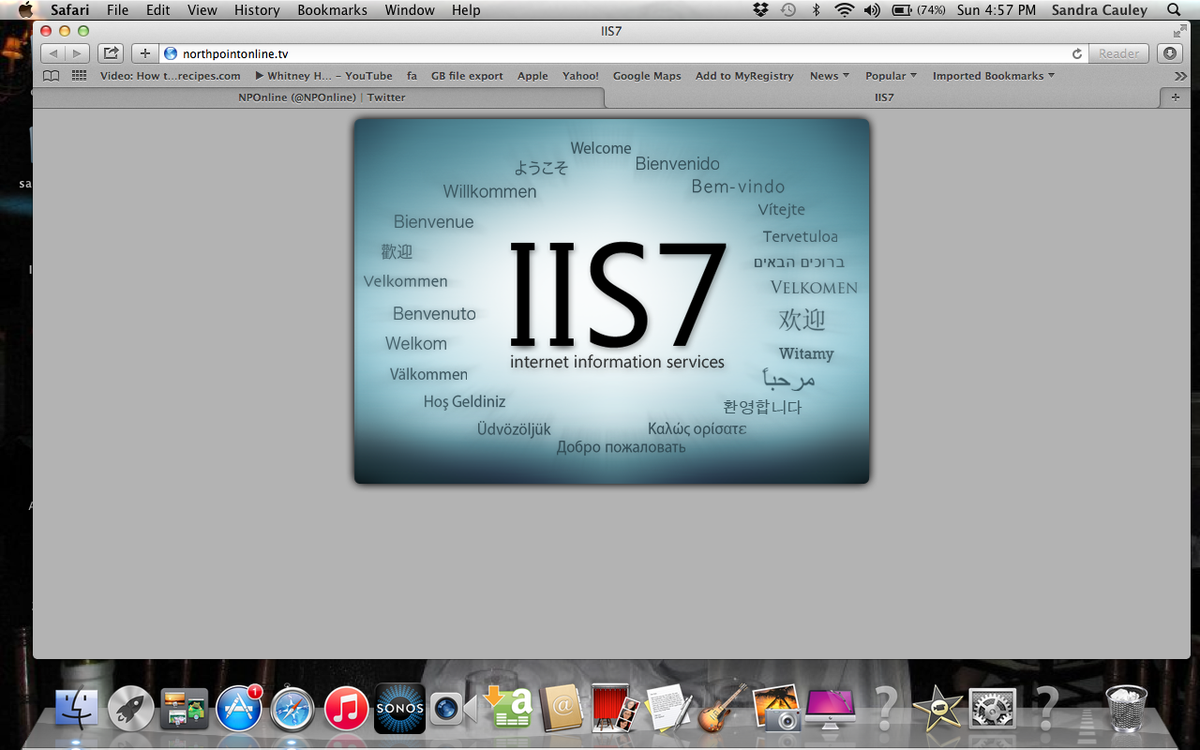
Task: Select the IIS7 tab
Action: tap(883, 97)
